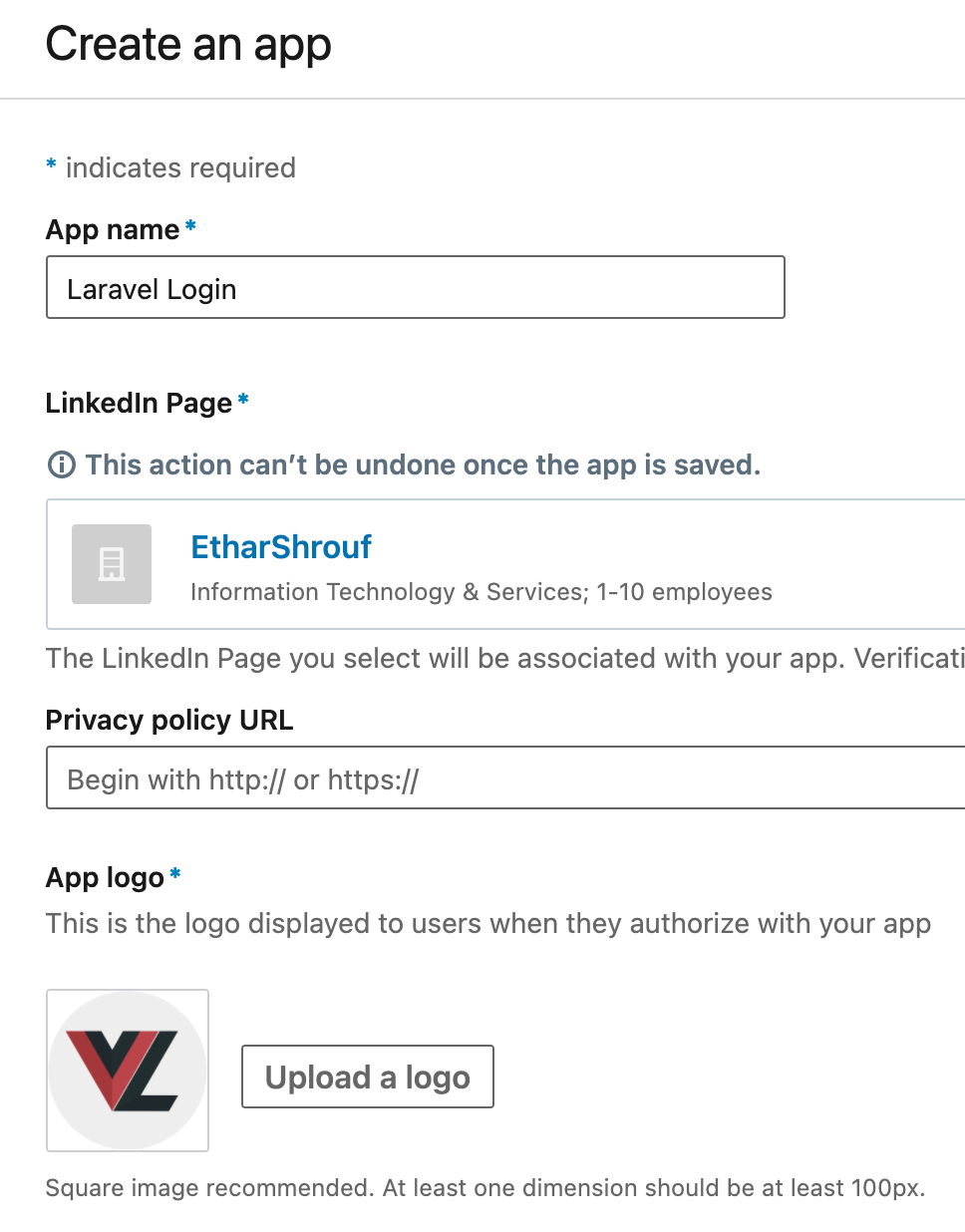Focus the Privacy policy URL field
This screenshot has height=1232, width=965.
pos(505,777)
